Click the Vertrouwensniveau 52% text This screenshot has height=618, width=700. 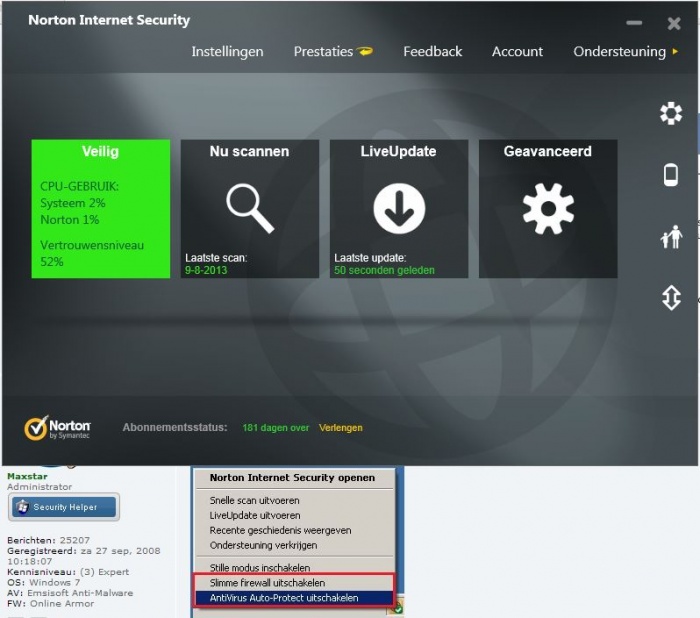(x=92, y=253)
